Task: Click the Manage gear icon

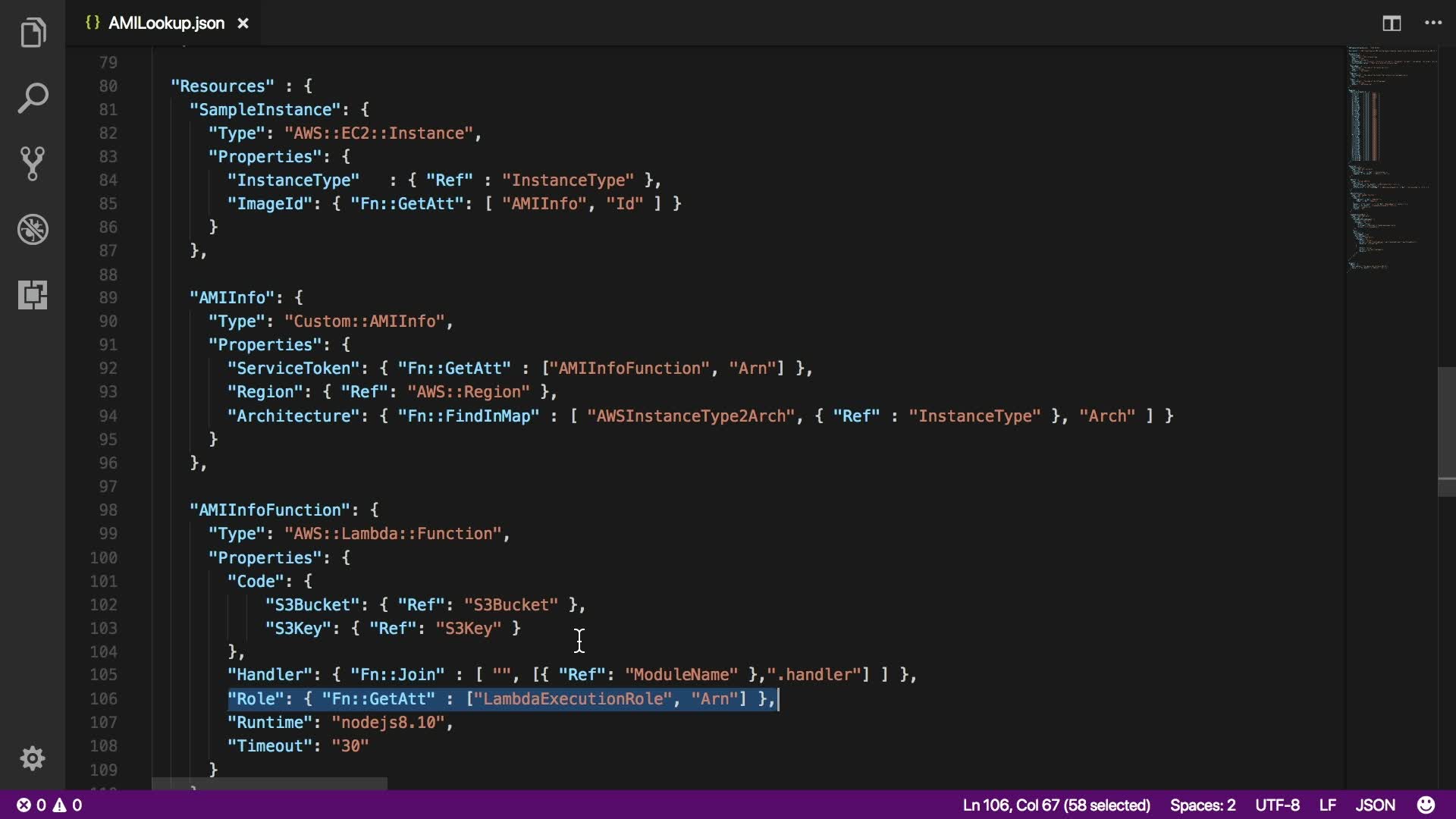Action: (x=33, y=758)
